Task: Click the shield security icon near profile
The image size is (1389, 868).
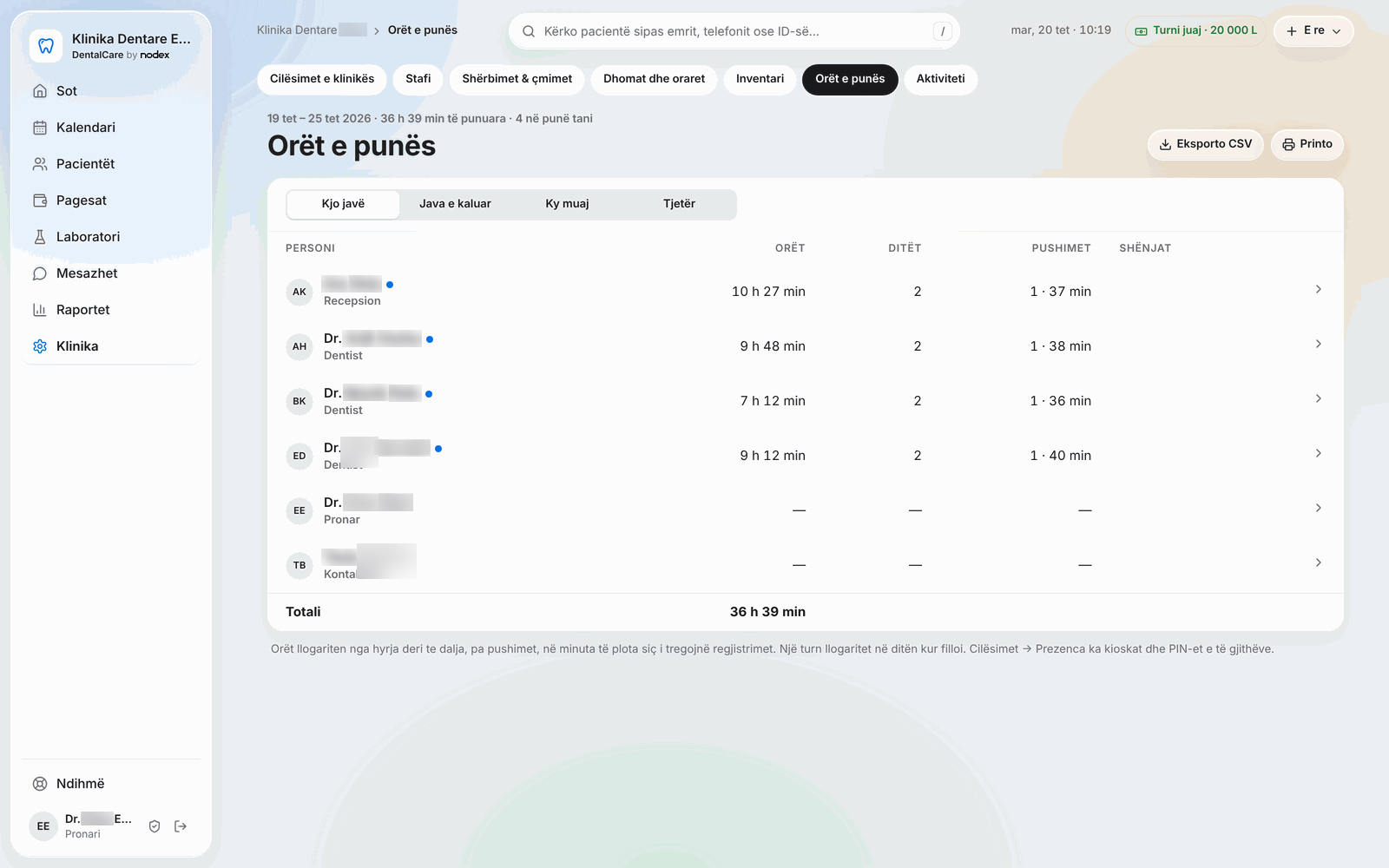Action: click(155, 826)
